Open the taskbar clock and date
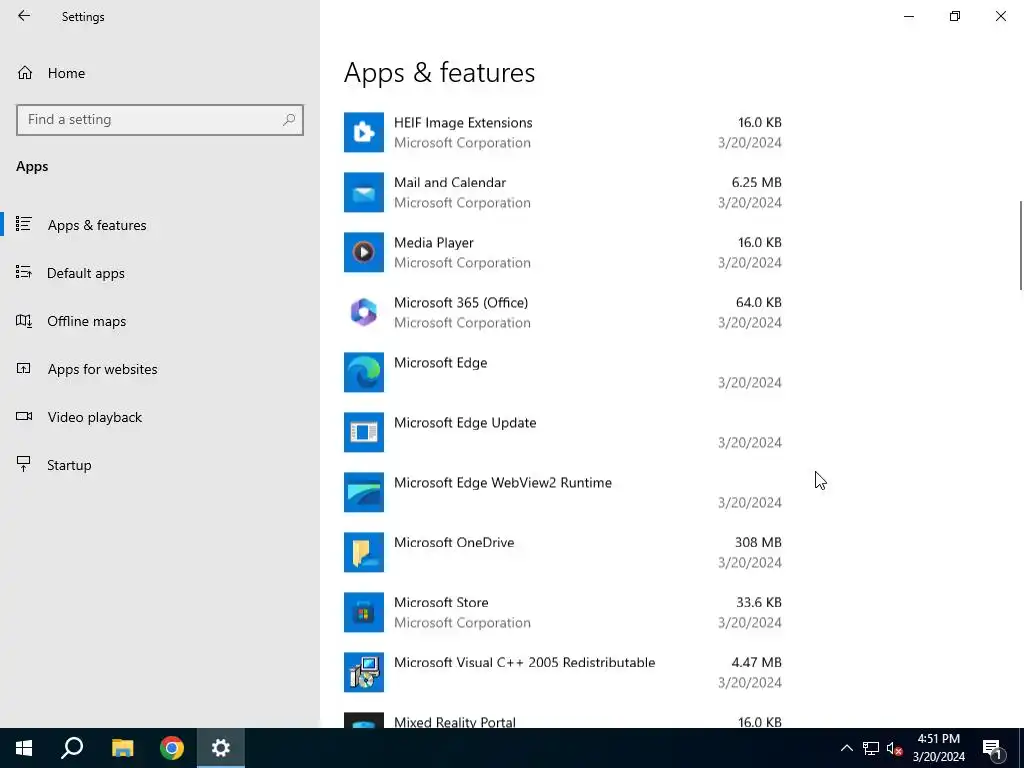Screen dimensions: 1024x768 (938, 748)
